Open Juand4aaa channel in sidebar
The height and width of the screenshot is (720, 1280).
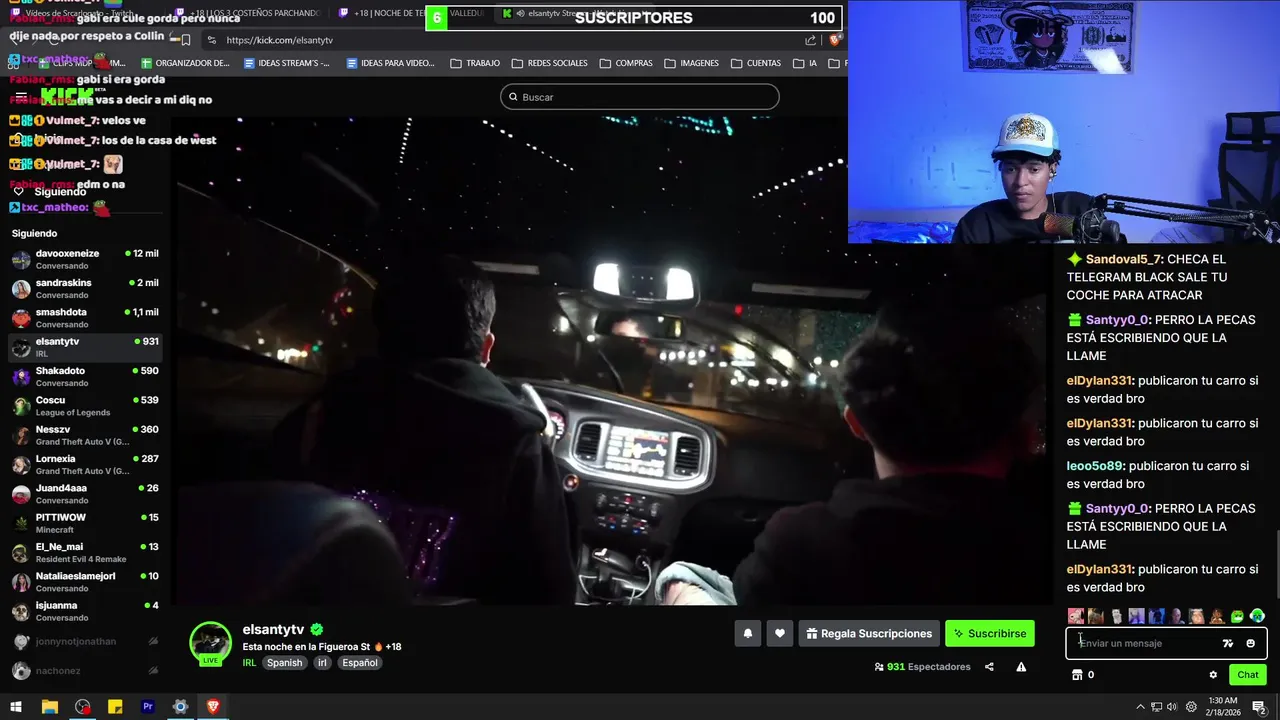(85, 494)
